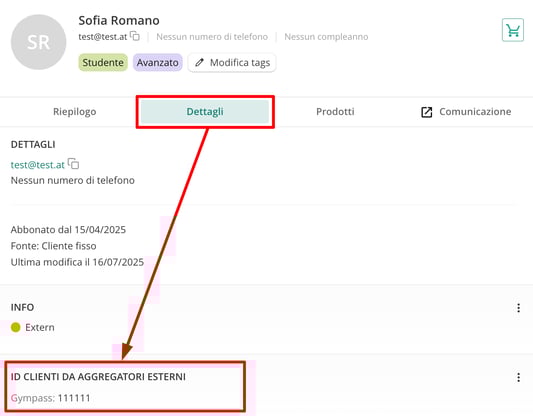The image size is (533, 418).
Task: Click the Gympass ID 111111 entry
Action: pos(51,398)
